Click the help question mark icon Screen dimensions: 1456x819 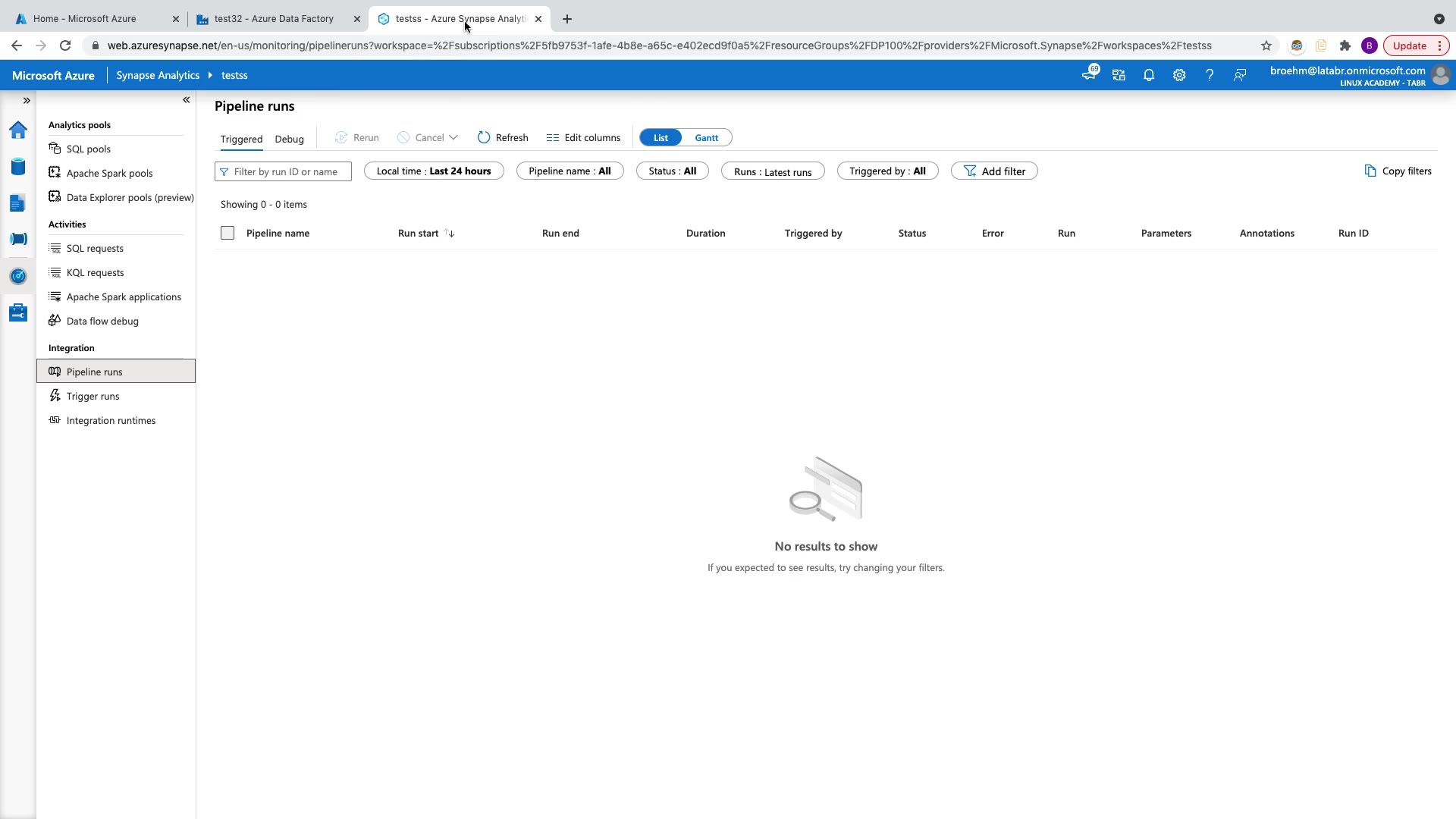[1210, 75]
